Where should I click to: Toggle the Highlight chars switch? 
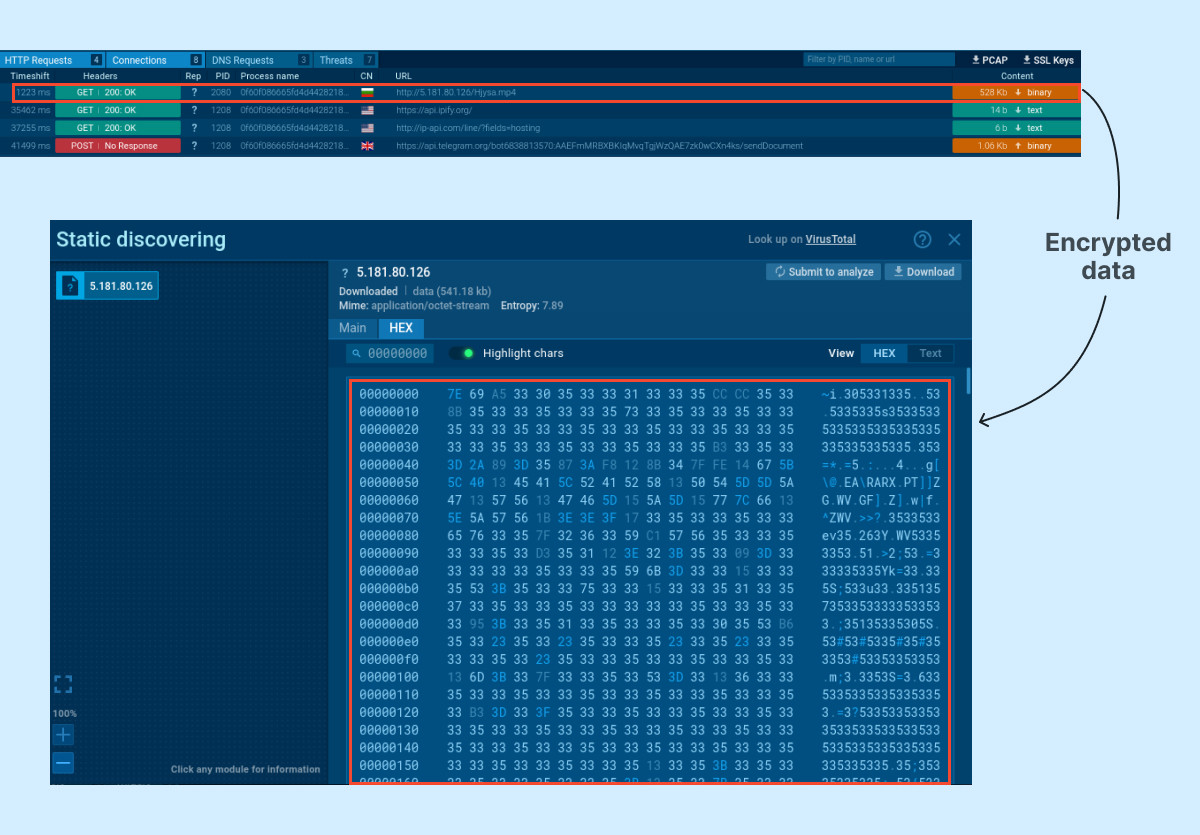click(x=461, y=353)
